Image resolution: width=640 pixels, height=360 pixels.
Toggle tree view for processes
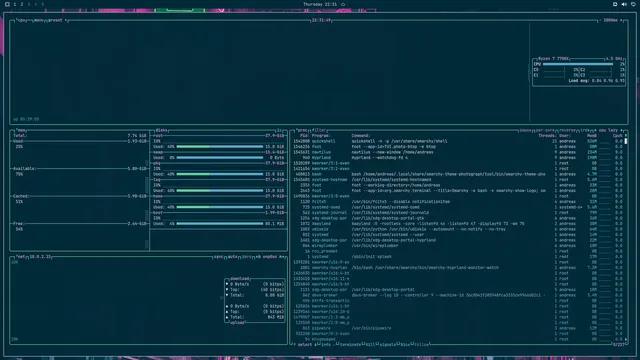[585, 130]
